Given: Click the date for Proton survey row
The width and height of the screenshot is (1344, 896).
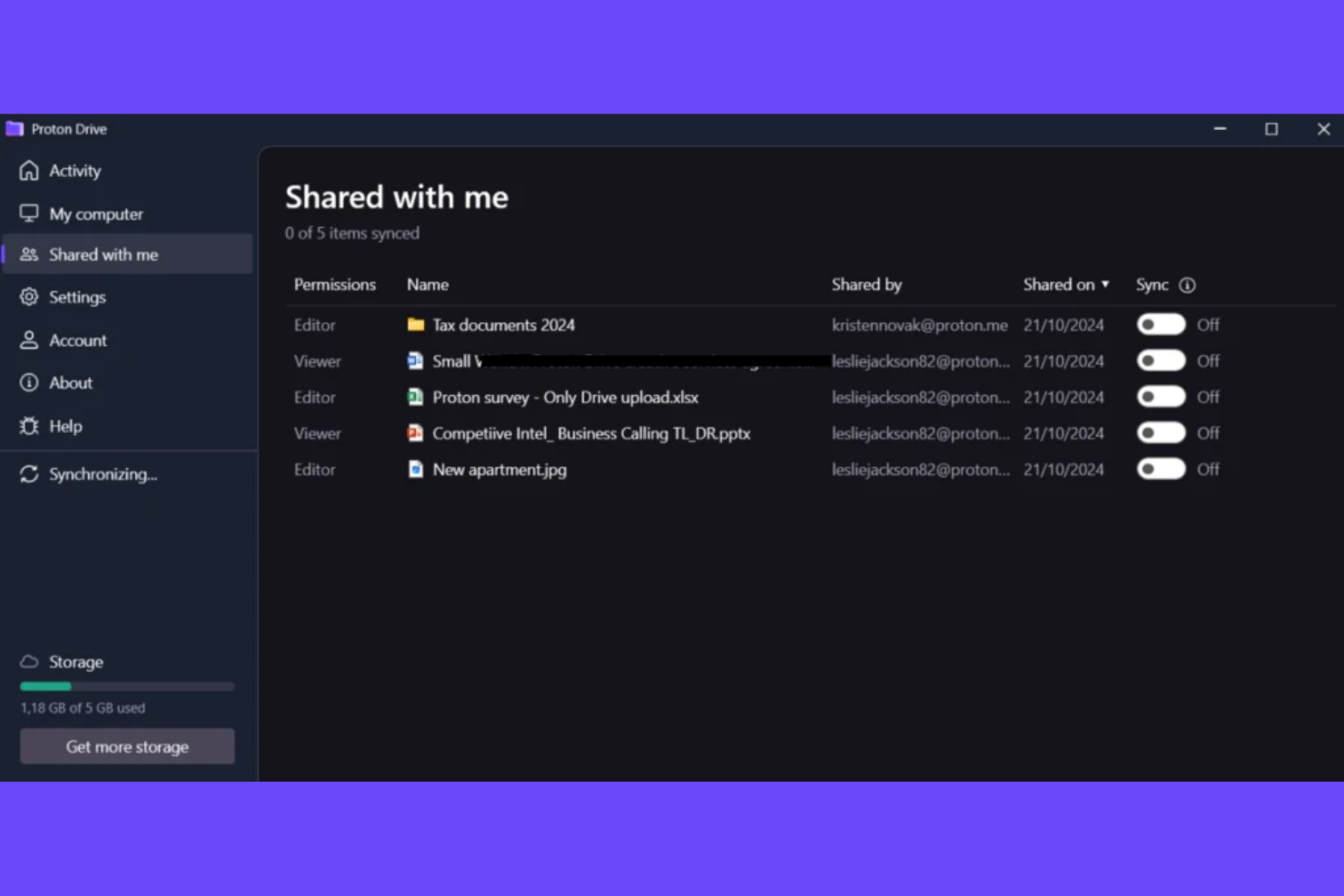Looking at the screenshot, I should coord(1063,398).
